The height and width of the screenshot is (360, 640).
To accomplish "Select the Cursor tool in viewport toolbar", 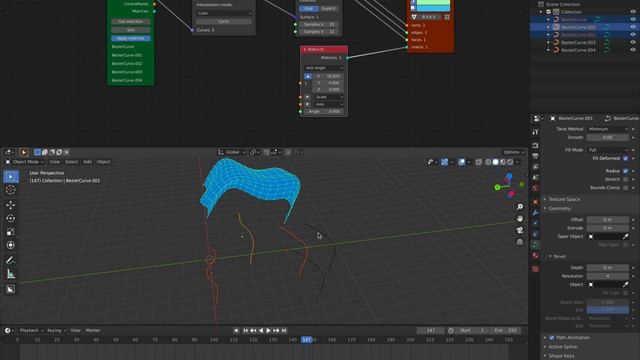I will click(11, 190).
